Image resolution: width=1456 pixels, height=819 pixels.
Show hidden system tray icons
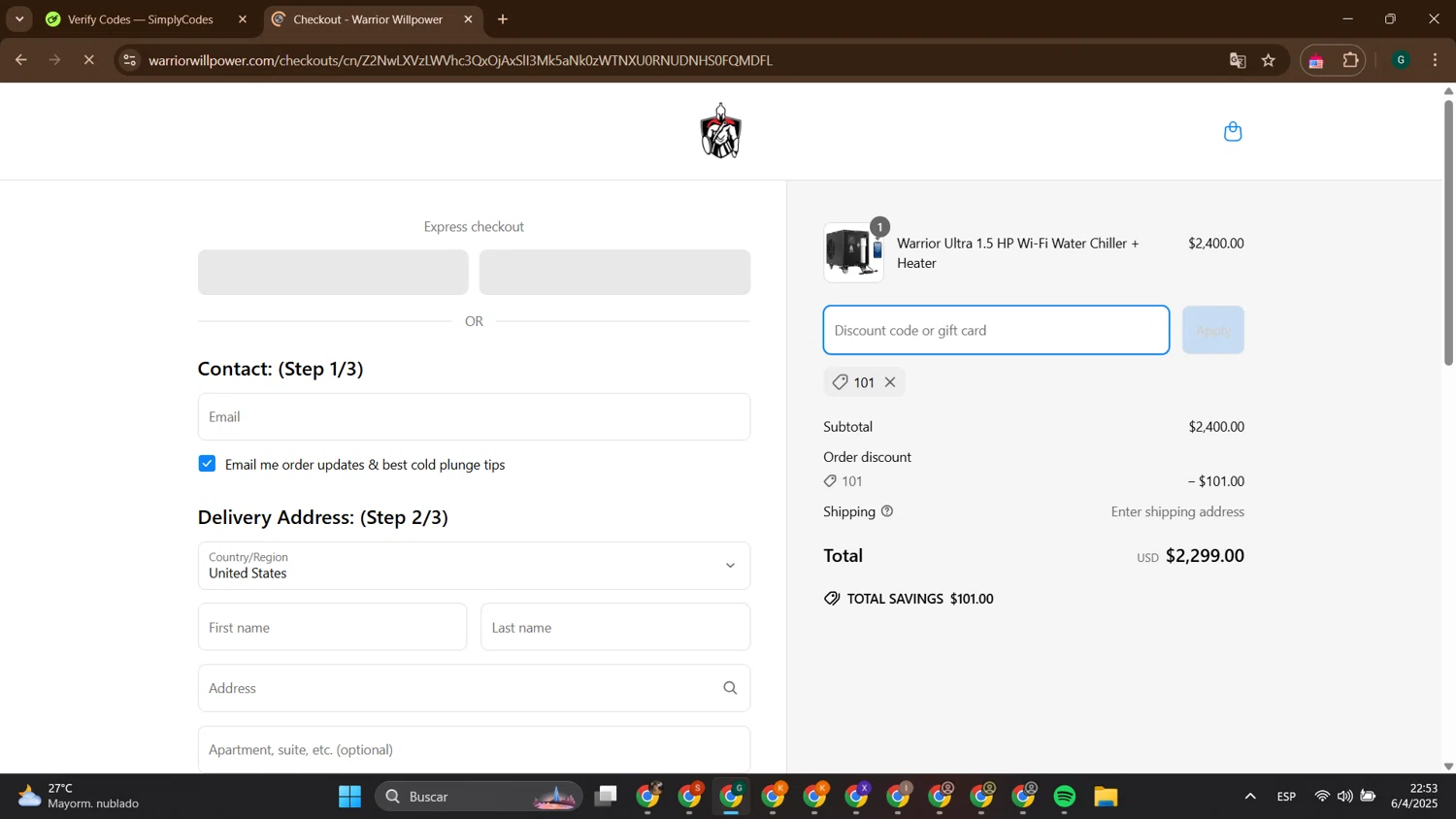coord(1250,797)
